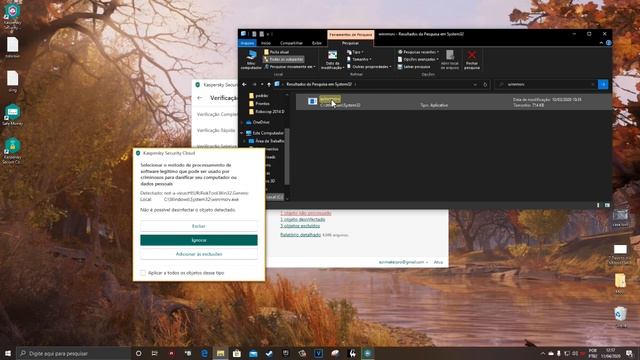
Task: Open the account email dropdown in Kaspersky
Action: tap(403, 262)
